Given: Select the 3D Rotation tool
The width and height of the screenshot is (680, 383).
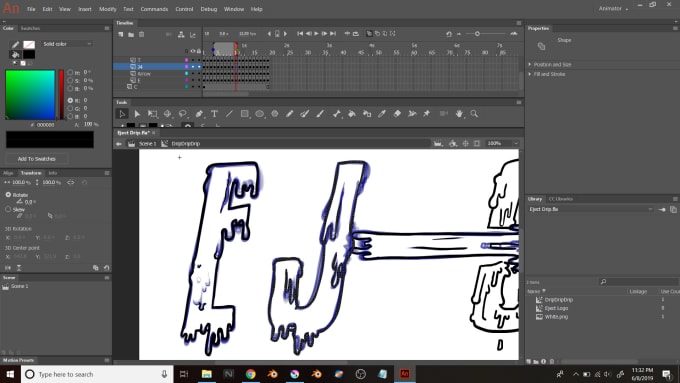Looking at the screenshot, I should [167, 114].
